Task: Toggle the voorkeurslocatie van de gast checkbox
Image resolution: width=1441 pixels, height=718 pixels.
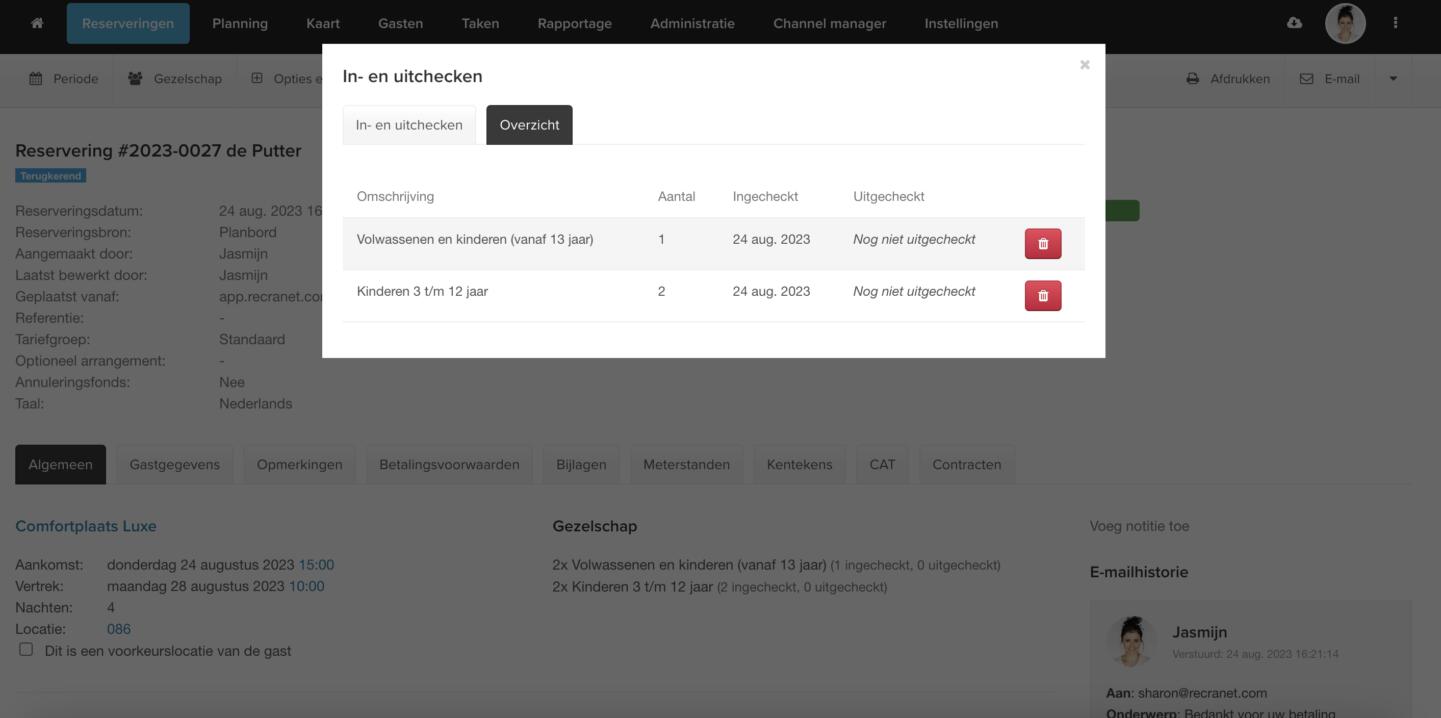Action: pos(26,650)
